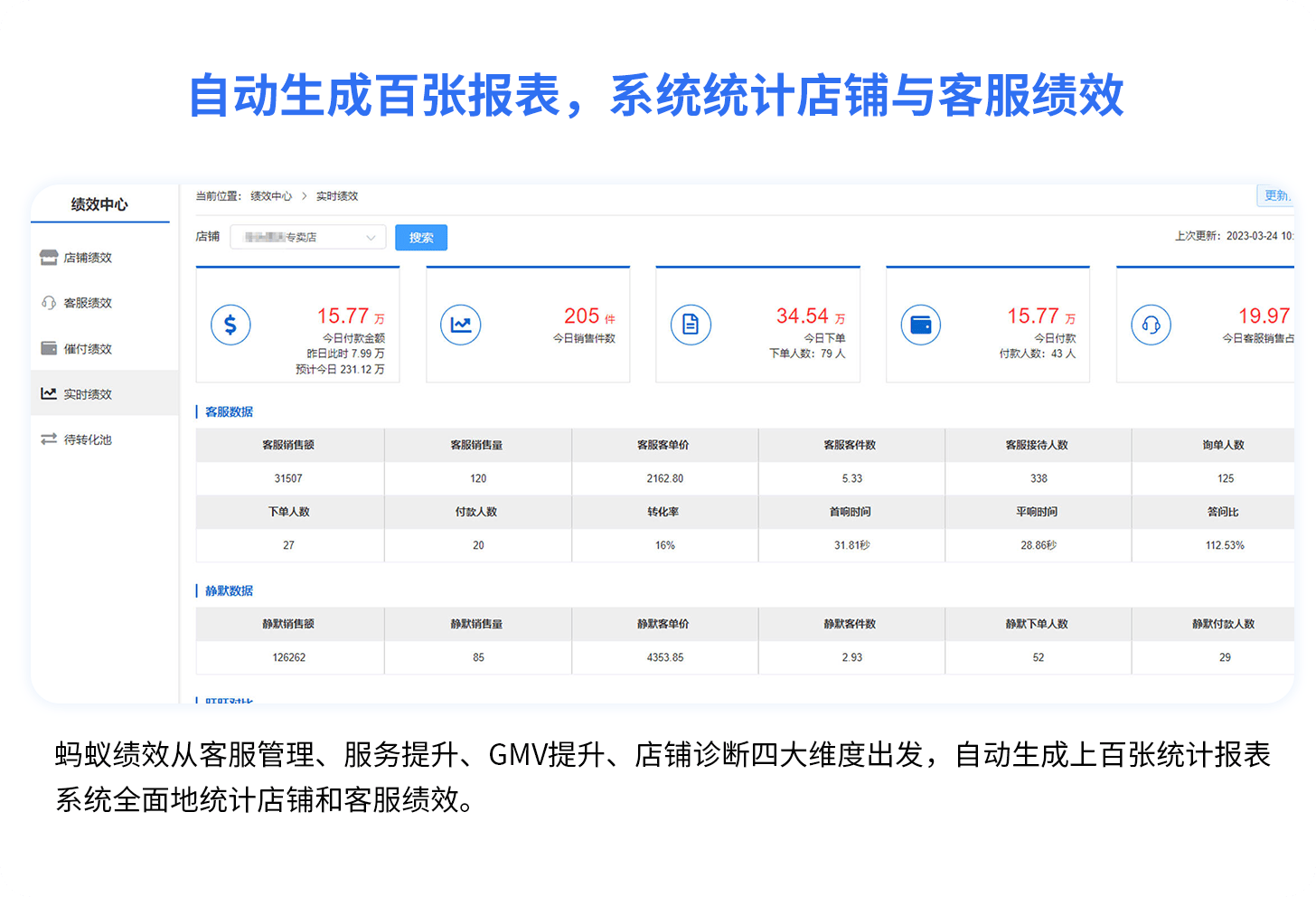Click the trend chart icon in 今日销售件数 card
This screenshot has height=897, width=1316.
pyautogui.click(x=461, y=325)
